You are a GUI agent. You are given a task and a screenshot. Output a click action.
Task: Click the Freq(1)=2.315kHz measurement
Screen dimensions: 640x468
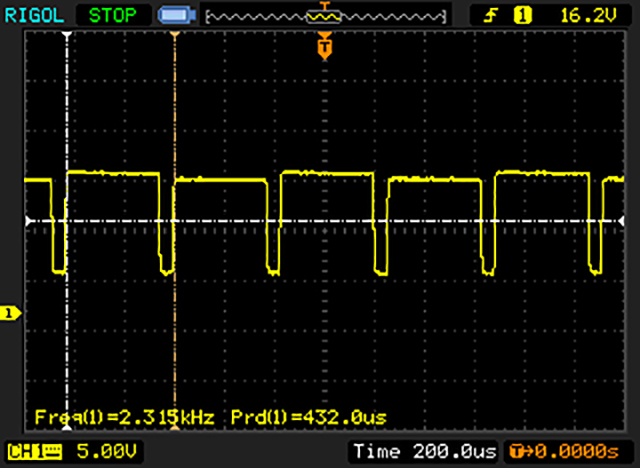[x=124, y=417]
